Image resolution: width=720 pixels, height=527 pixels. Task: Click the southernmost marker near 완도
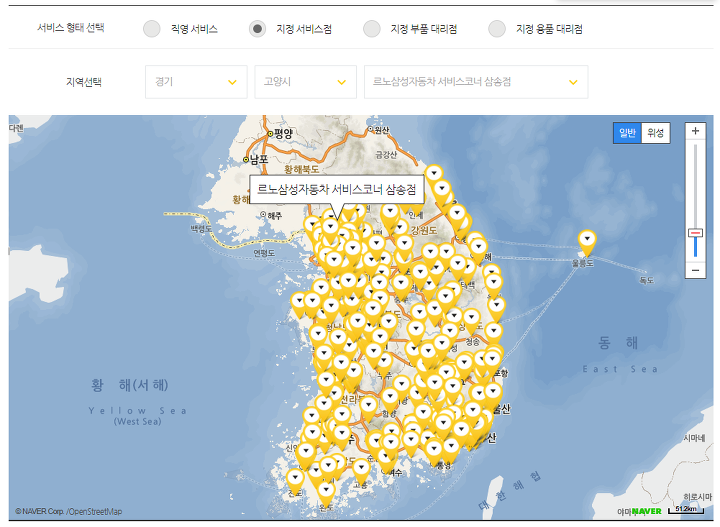[326, 494]
